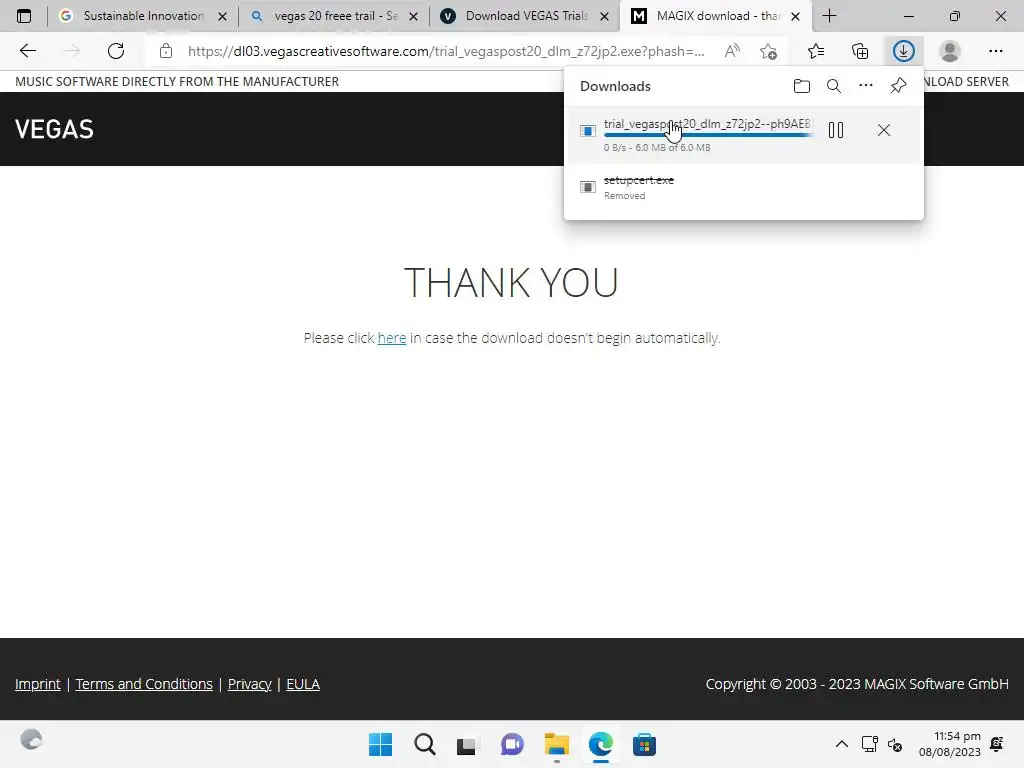
Task: Open Task View on taskbar
Action: 467,745
